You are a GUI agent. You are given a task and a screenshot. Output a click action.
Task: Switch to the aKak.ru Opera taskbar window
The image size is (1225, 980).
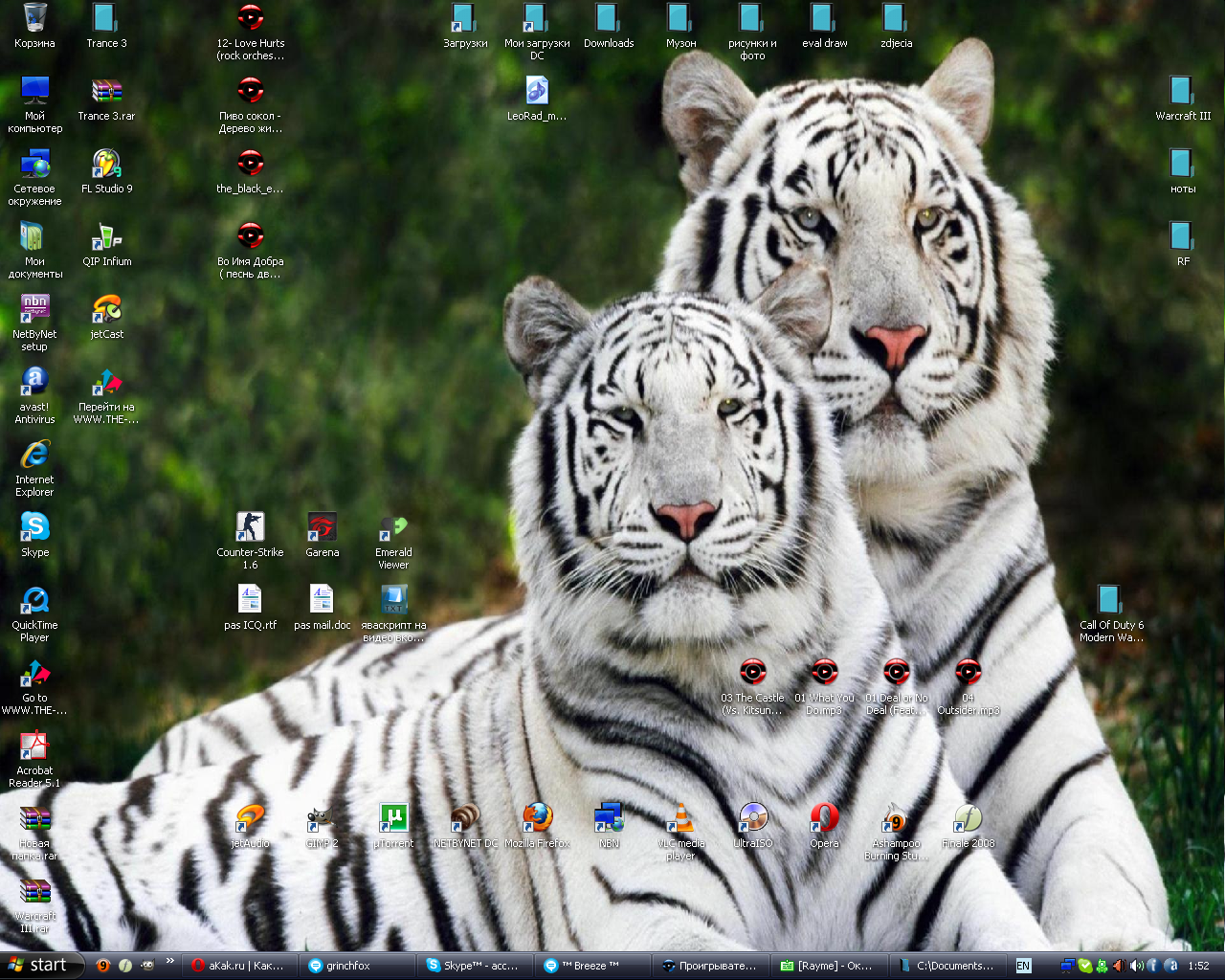click(239, 966)
